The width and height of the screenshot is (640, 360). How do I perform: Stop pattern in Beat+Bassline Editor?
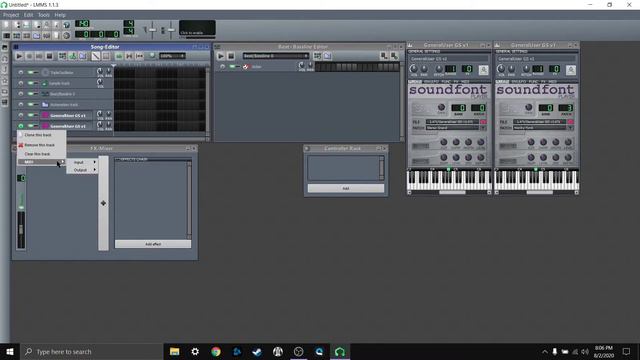pos(231,56)
